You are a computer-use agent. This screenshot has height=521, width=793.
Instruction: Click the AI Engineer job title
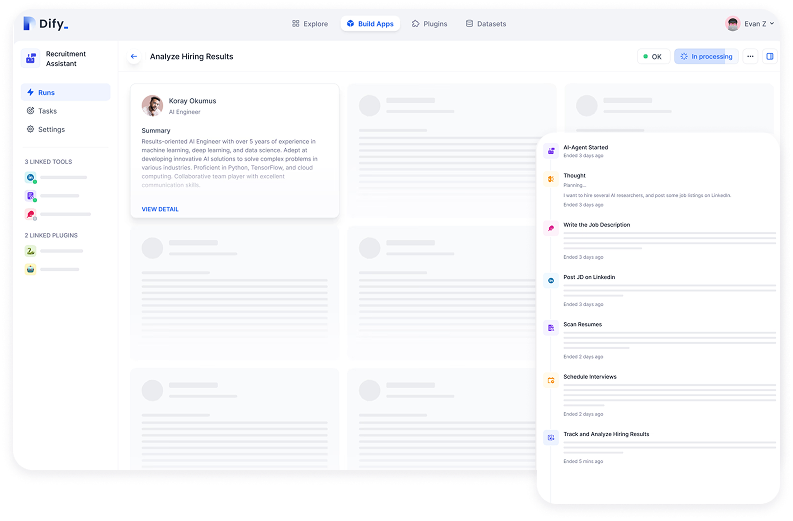[185, 112]
